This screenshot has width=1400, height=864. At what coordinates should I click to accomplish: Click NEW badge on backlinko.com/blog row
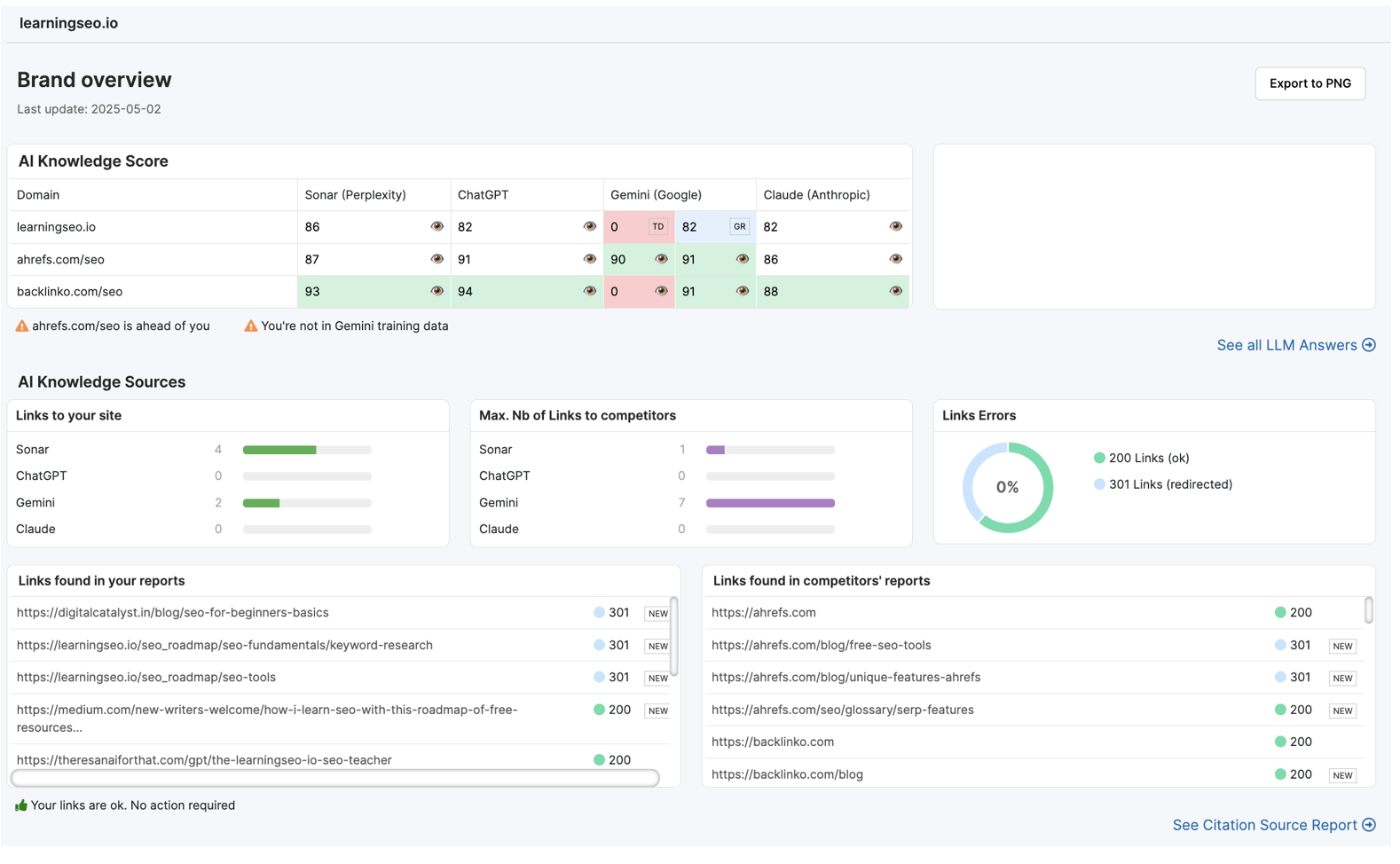pos(1342,775)
